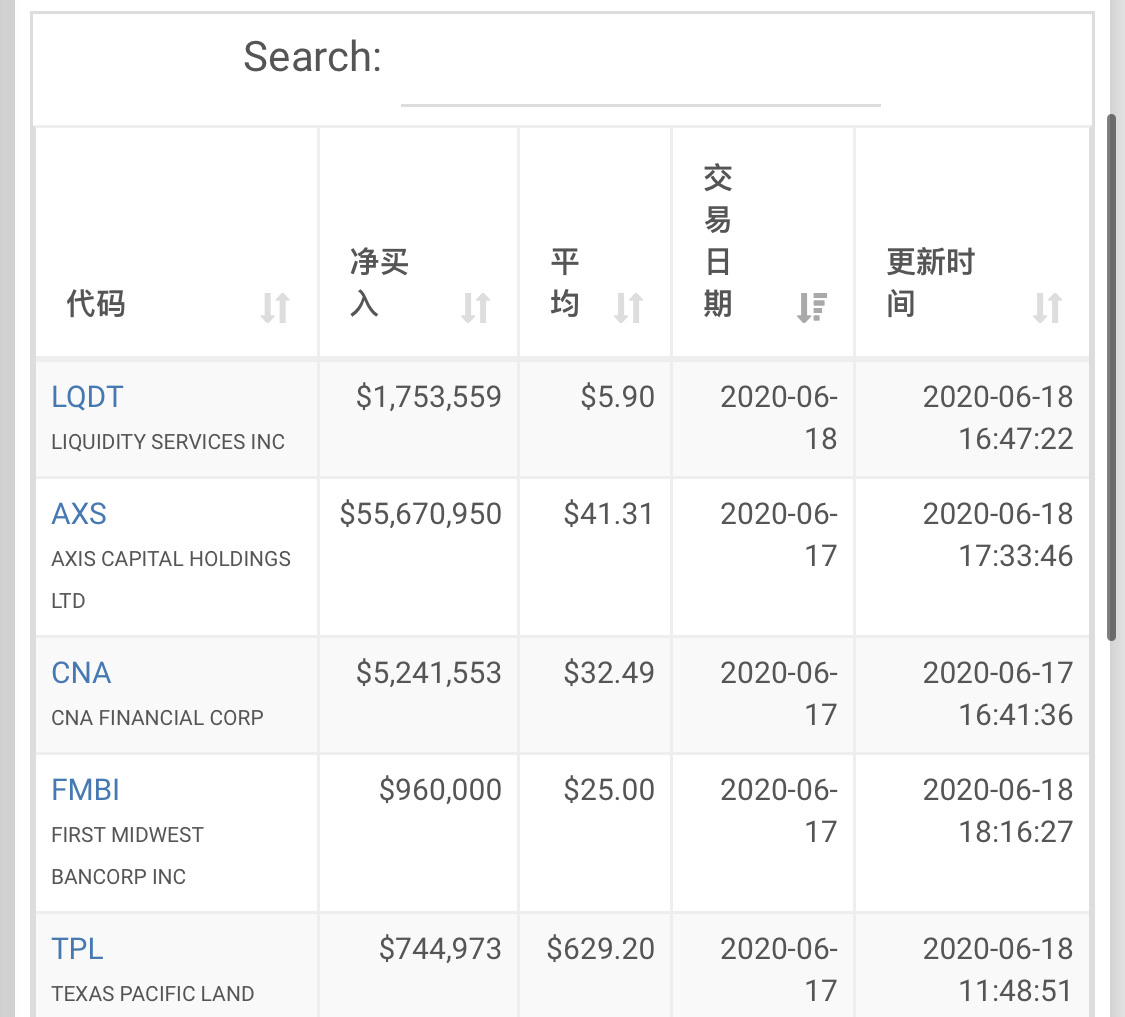Click the $744,973 net buy value
The height and width of the screenshot is (1017, 1125).
click(x=441, y=950)
